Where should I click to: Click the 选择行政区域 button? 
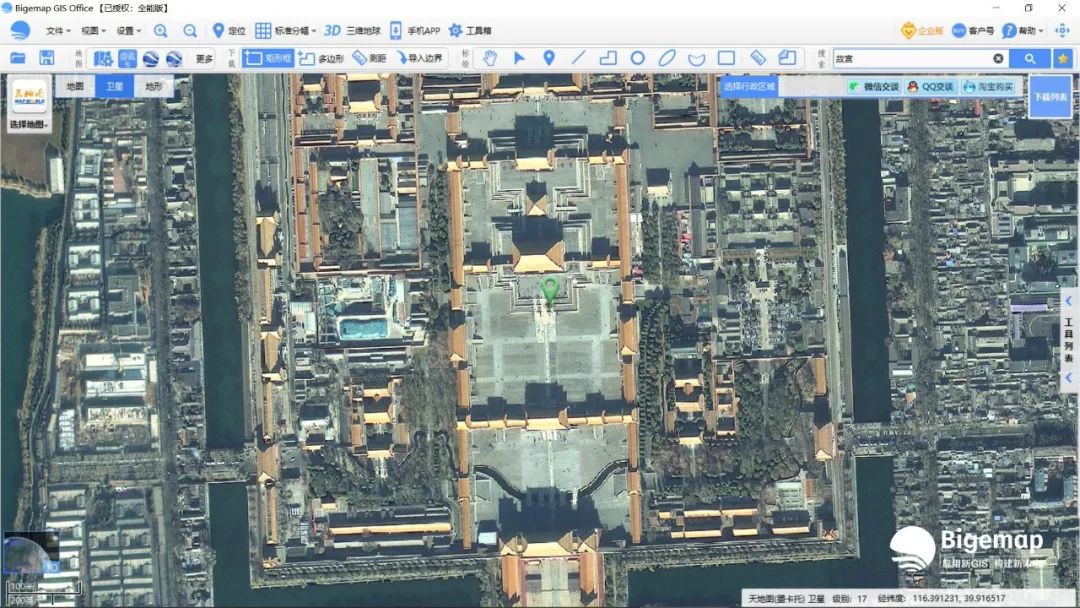[749, 86]
